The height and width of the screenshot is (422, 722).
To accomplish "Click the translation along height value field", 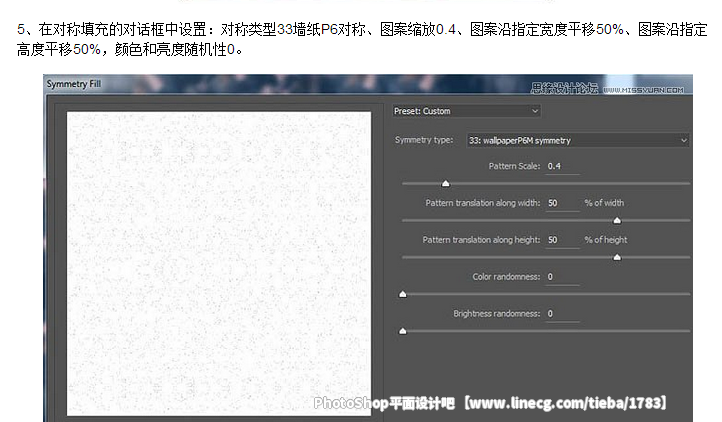I will pyautogui.click(x=562, y=240).
